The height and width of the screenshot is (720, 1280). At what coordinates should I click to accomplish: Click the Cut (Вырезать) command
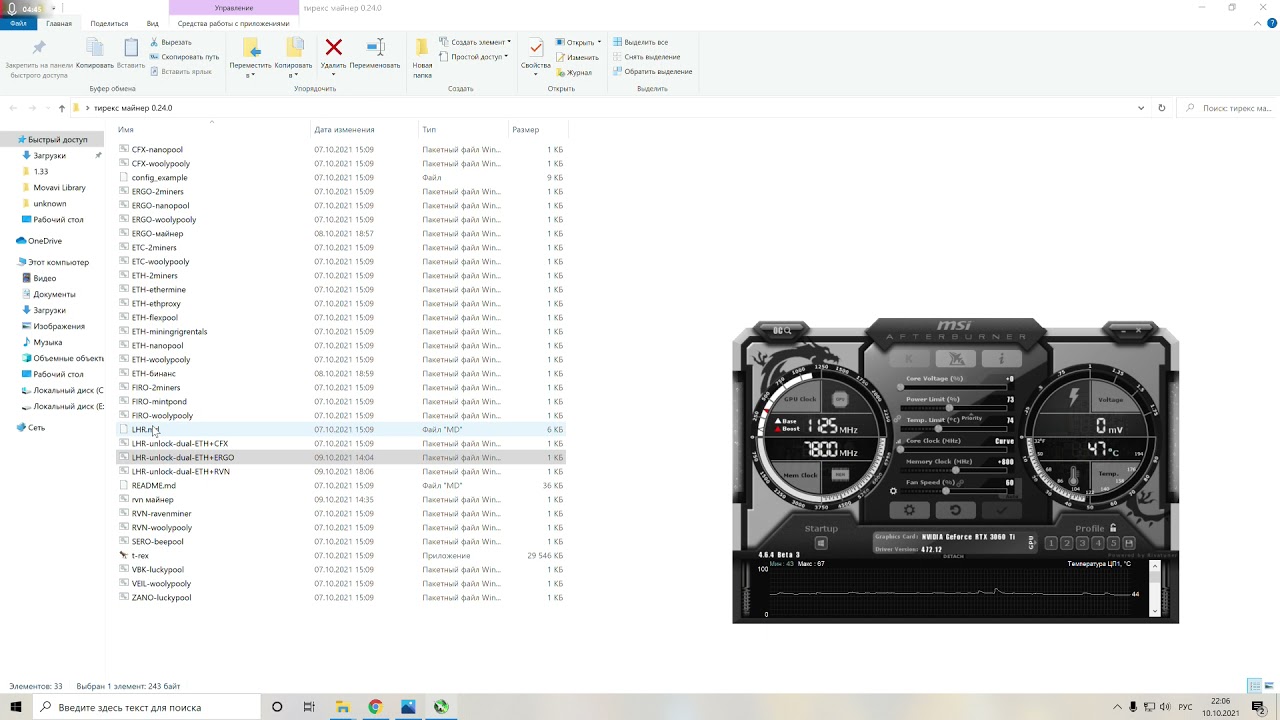pos(170,42)
